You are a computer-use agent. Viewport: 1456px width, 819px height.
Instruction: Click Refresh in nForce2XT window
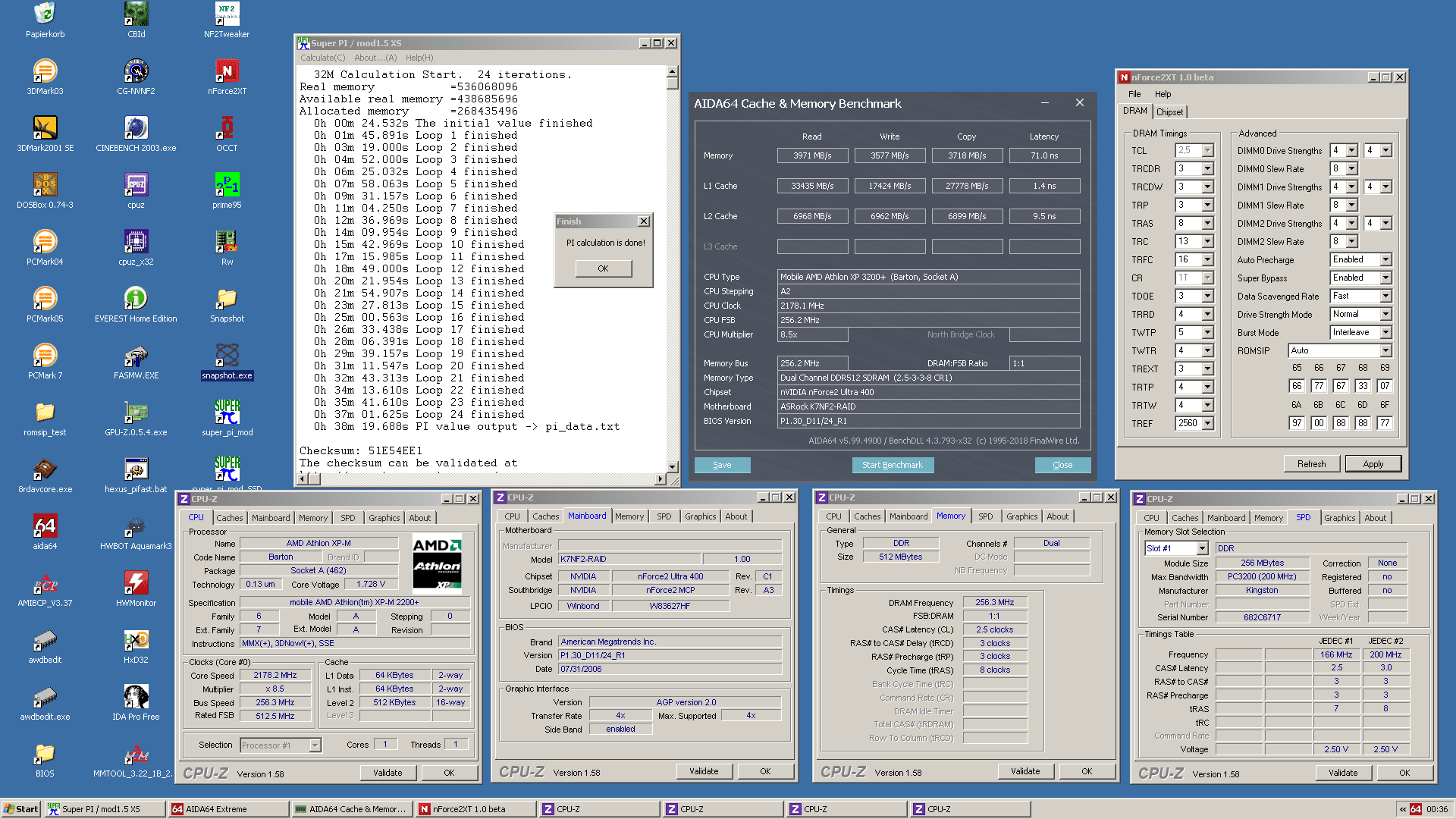point(1312,464)
